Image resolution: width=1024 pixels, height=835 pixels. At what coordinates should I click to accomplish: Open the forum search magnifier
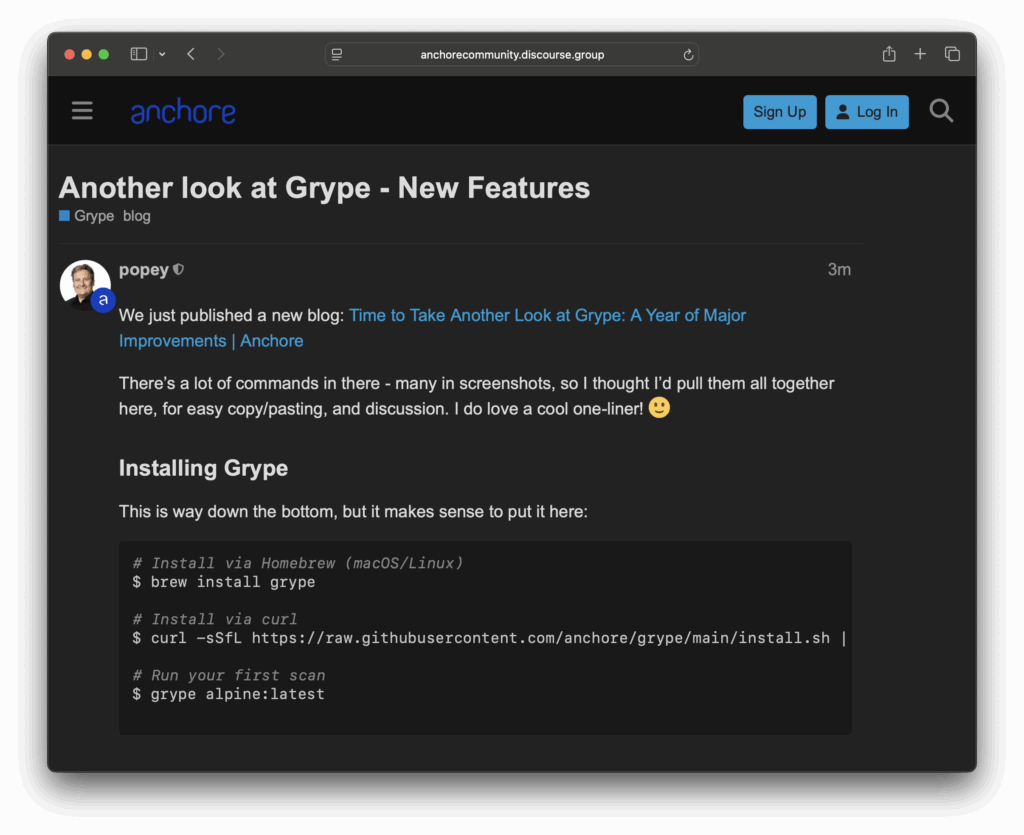[x=941, y=111]
